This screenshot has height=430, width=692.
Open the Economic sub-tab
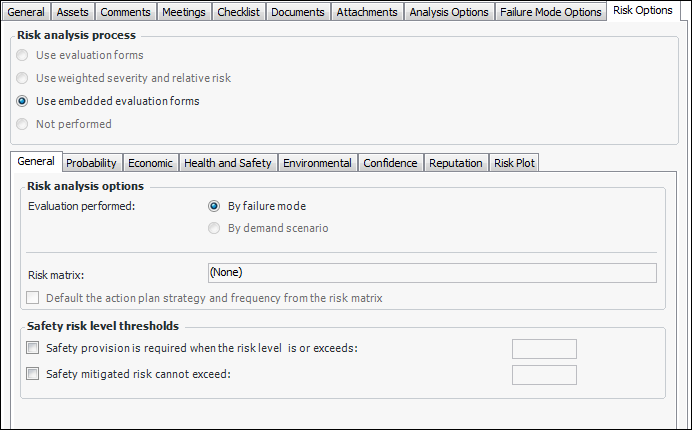pyautogui.click(x=150, y=163)
